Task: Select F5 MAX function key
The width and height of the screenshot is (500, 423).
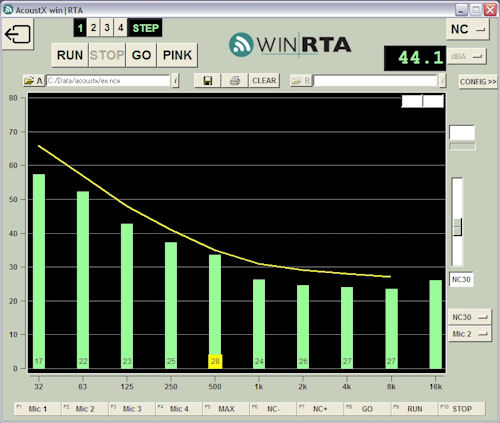Action: pos(226,409)
